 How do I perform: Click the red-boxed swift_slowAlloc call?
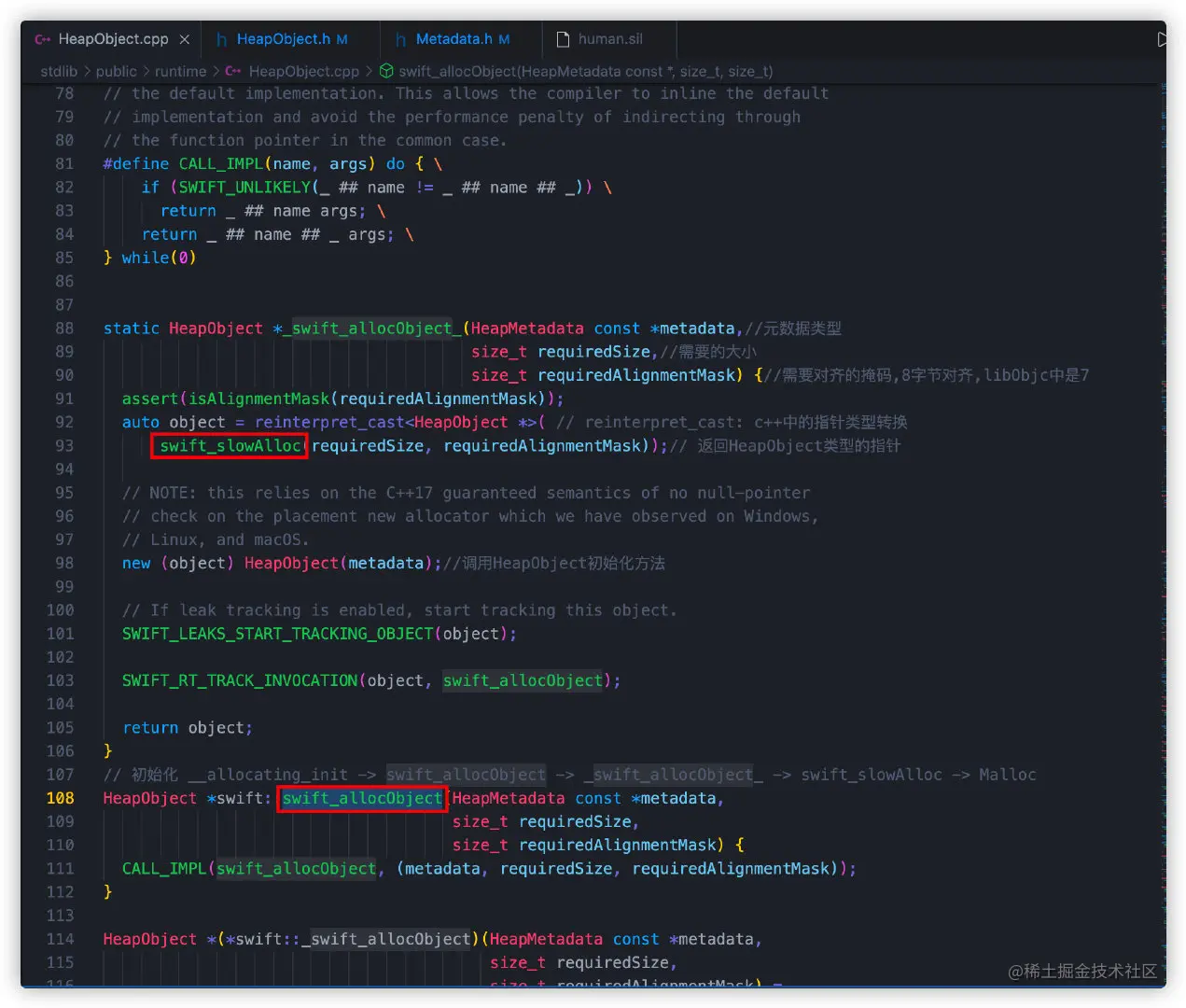[x=230, y=446]
